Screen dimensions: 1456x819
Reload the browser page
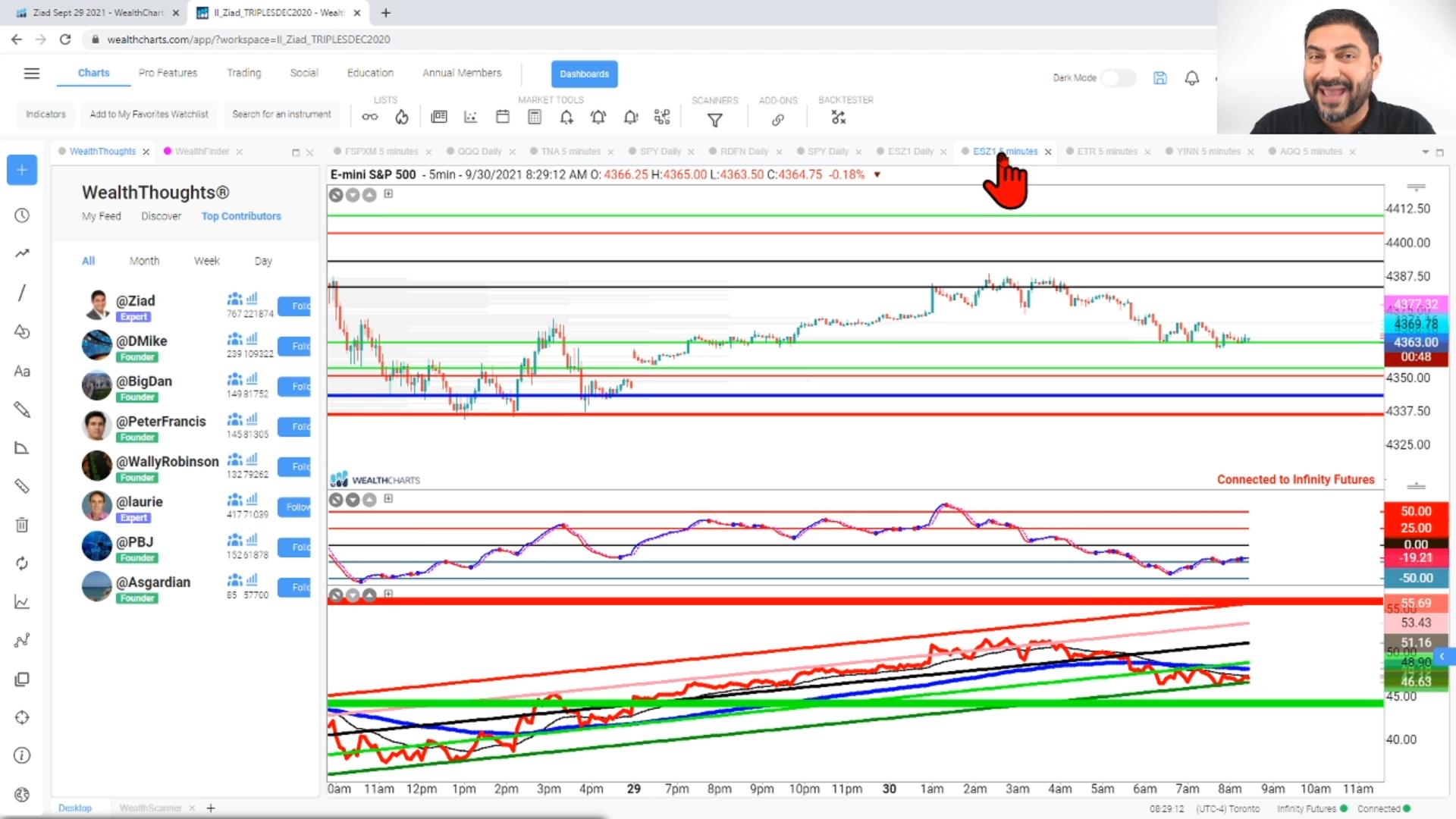click(x=65, y=39)
